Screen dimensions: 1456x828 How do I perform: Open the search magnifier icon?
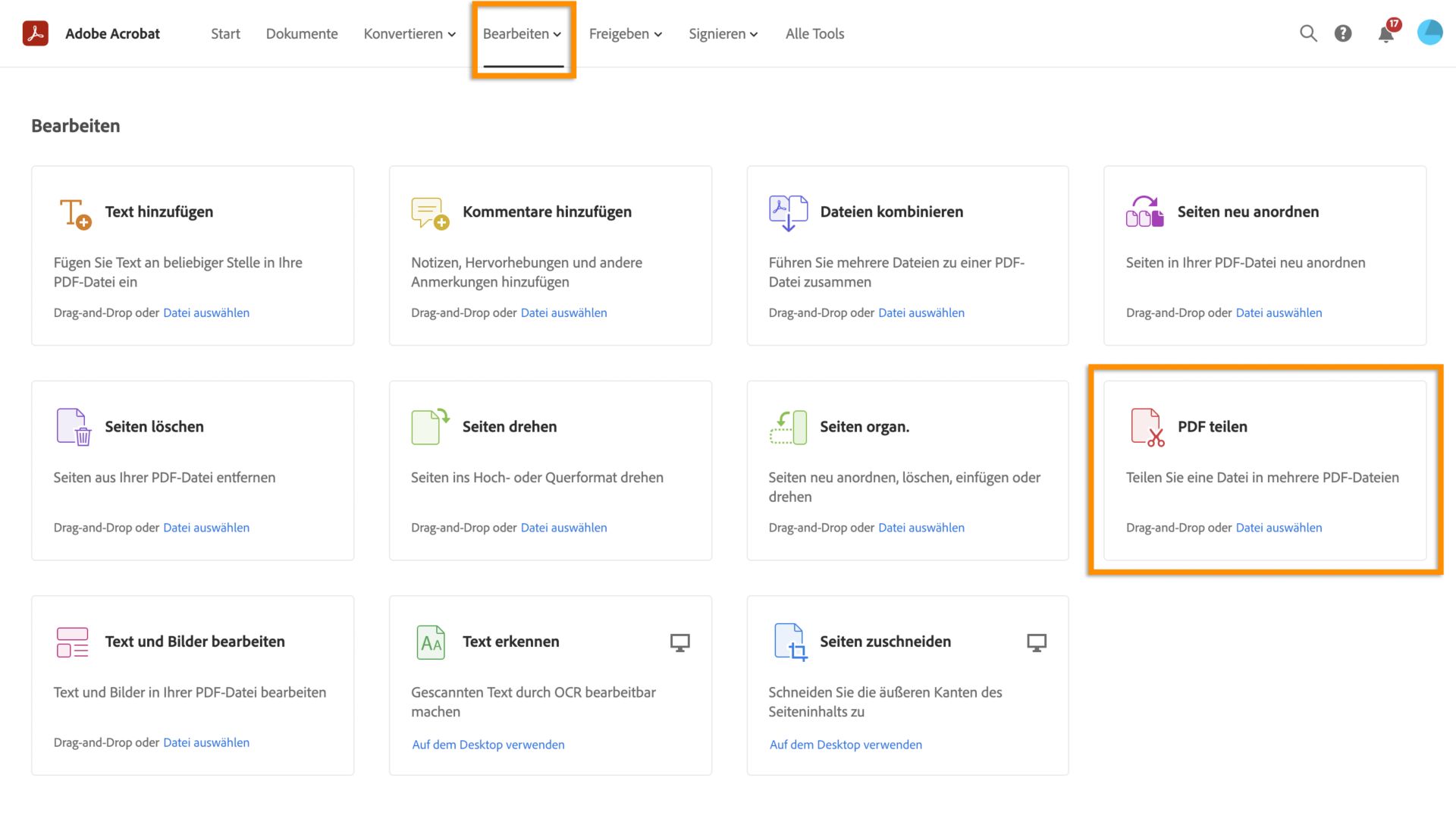[1308, 33]
